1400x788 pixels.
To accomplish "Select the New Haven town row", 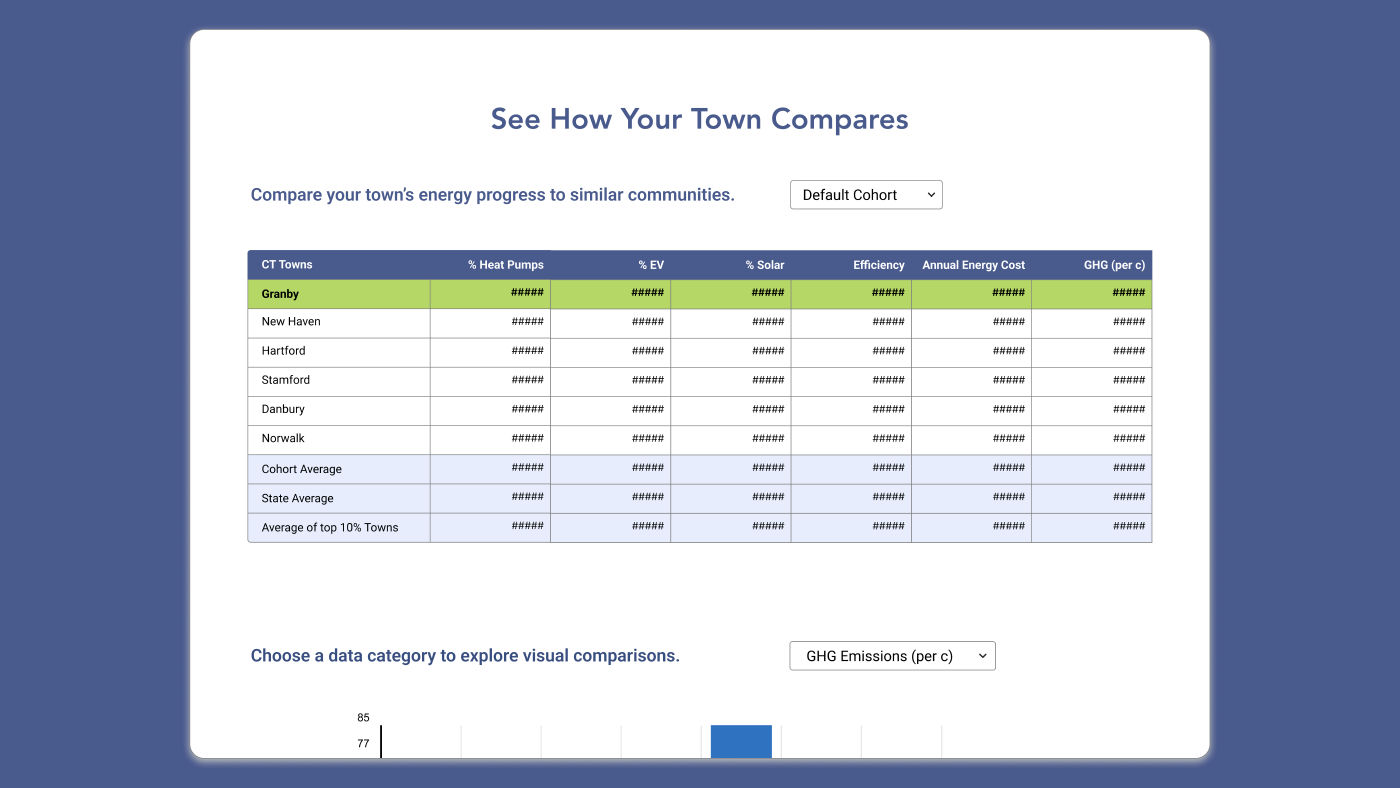I will tap(291, 322).
